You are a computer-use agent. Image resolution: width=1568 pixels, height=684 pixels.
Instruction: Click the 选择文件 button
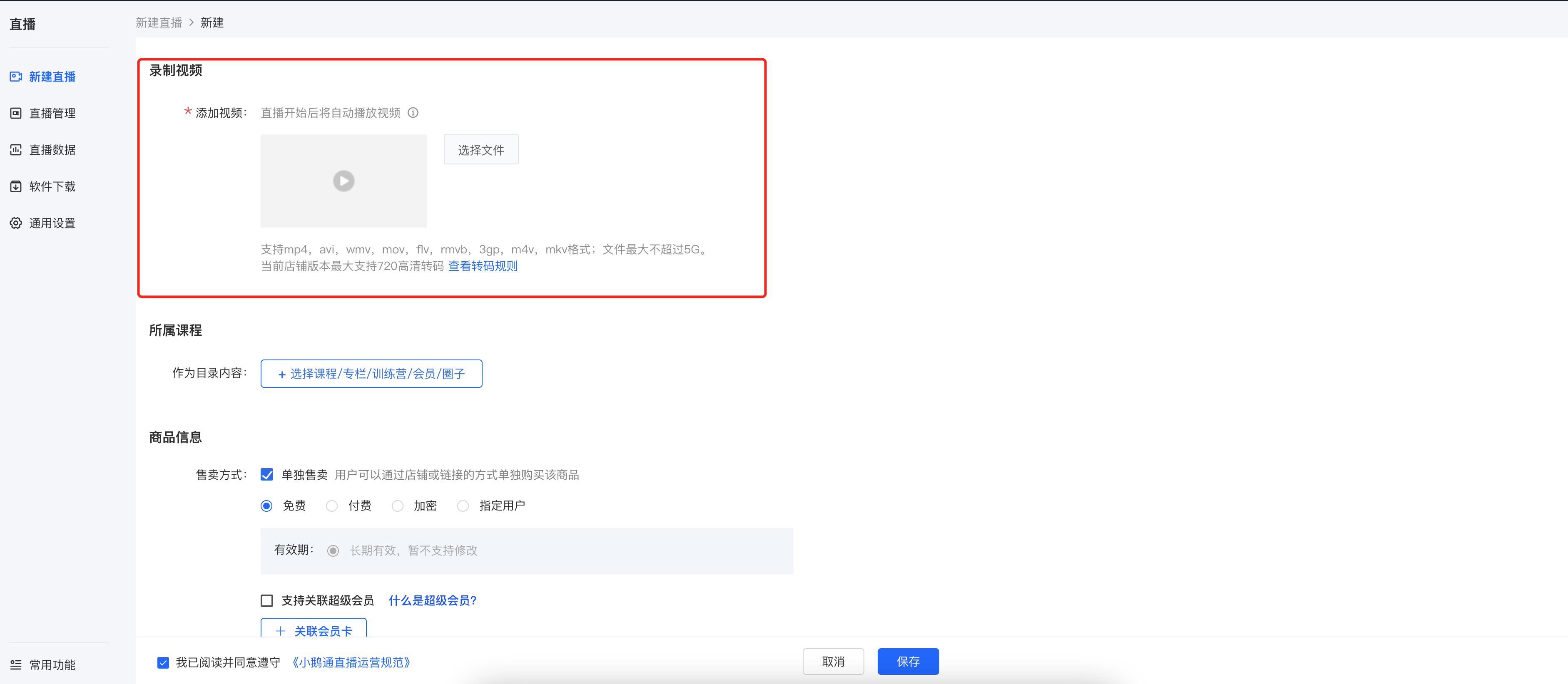pos(481,149)
